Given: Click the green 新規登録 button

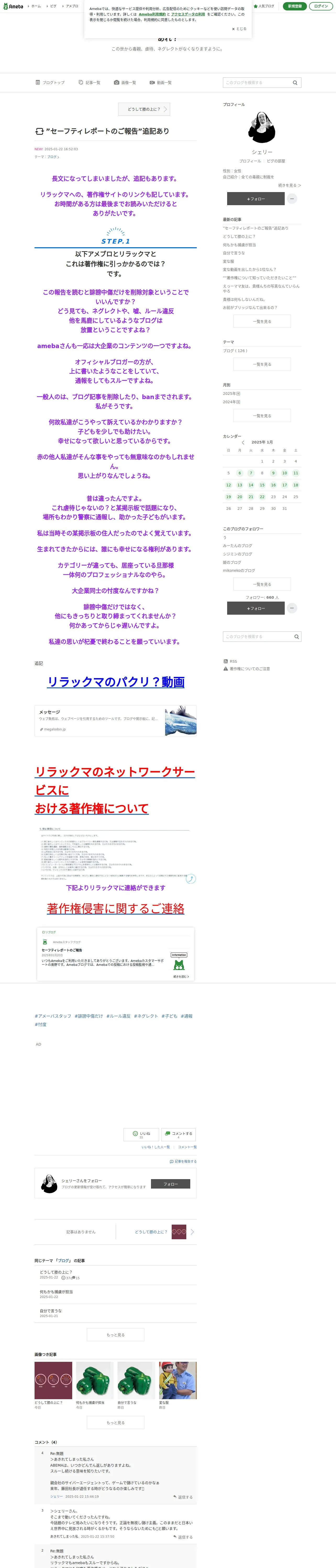Looking at the screenshot, I should tap(295, 6).
